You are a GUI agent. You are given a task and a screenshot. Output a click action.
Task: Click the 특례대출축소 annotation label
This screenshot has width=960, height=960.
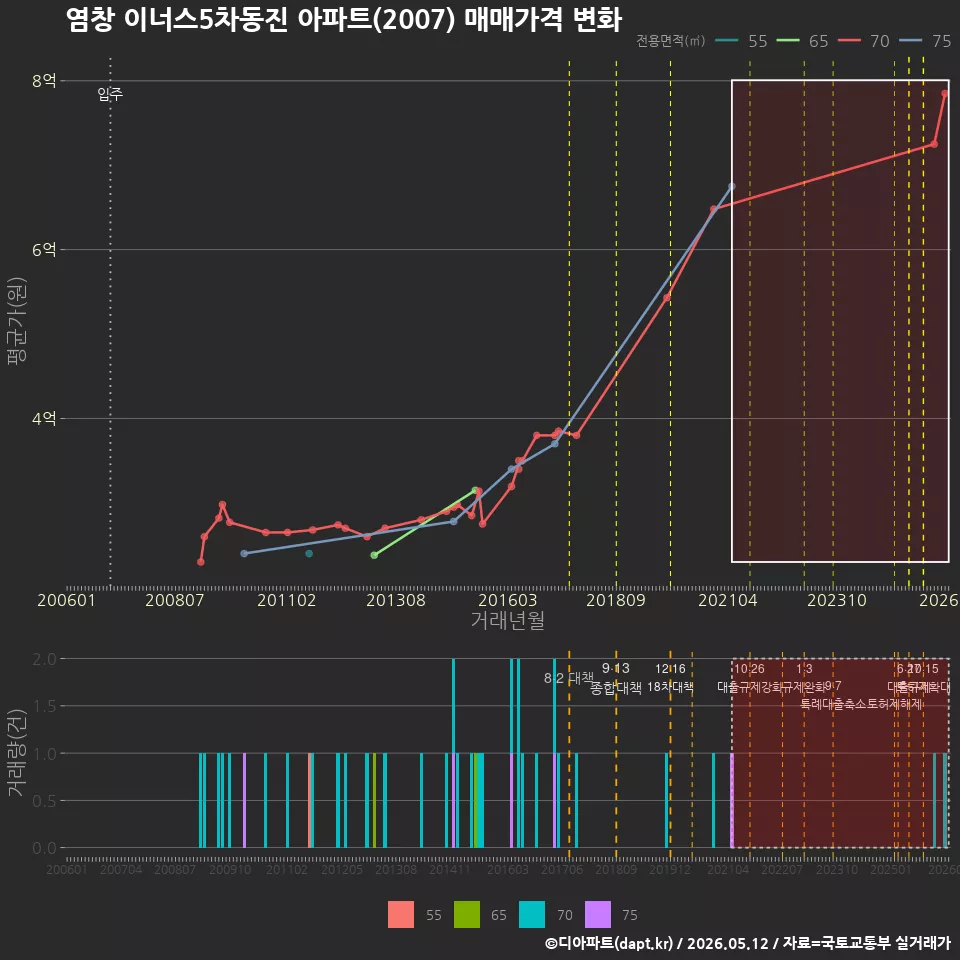tap(832, 704)
